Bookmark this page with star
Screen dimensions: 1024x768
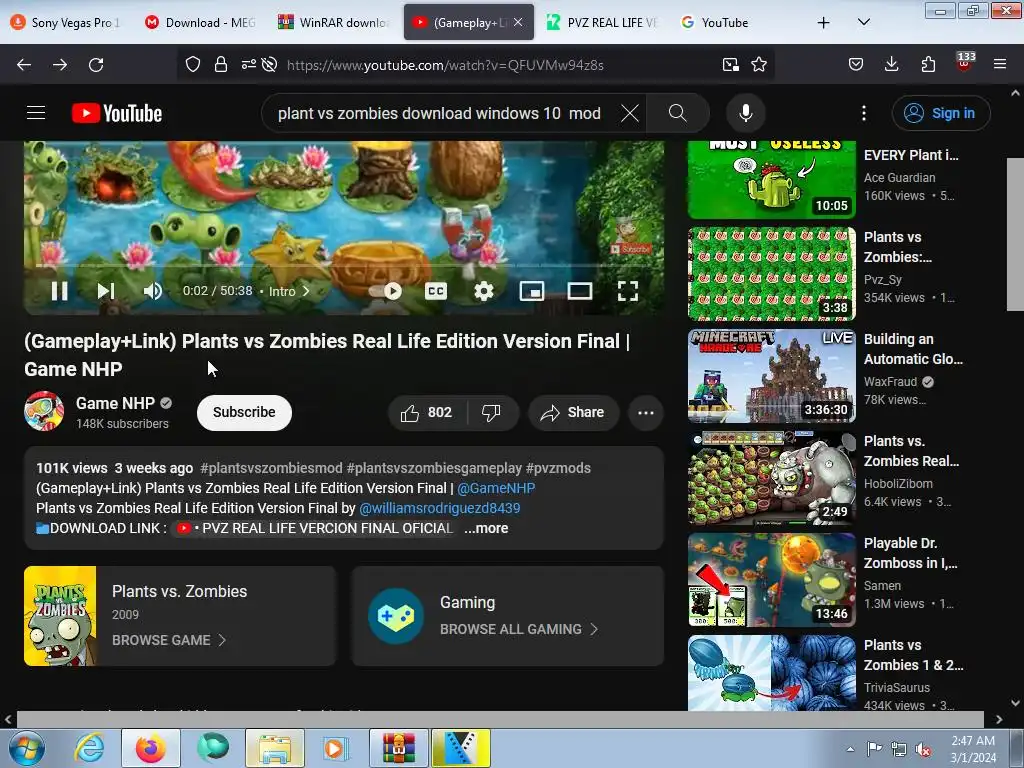click(759, 65)
